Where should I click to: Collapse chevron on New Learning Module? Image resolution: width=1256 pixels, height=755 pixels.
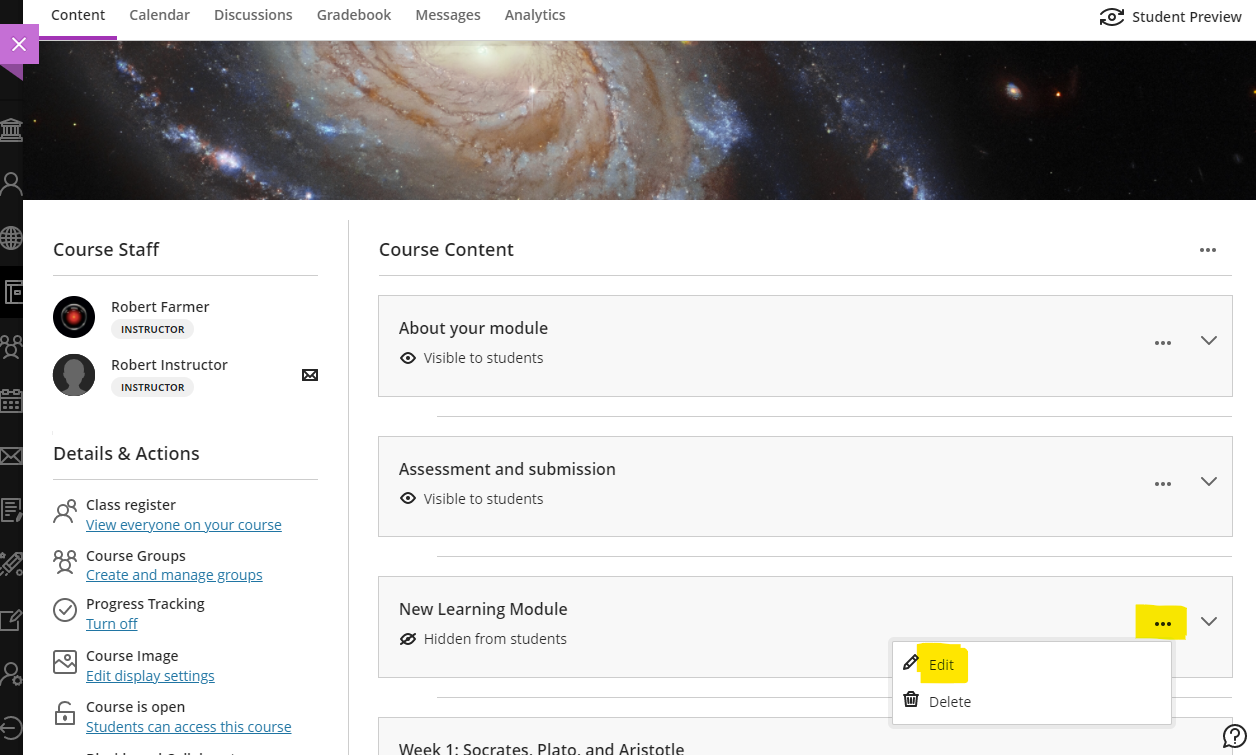(1209, 622)
